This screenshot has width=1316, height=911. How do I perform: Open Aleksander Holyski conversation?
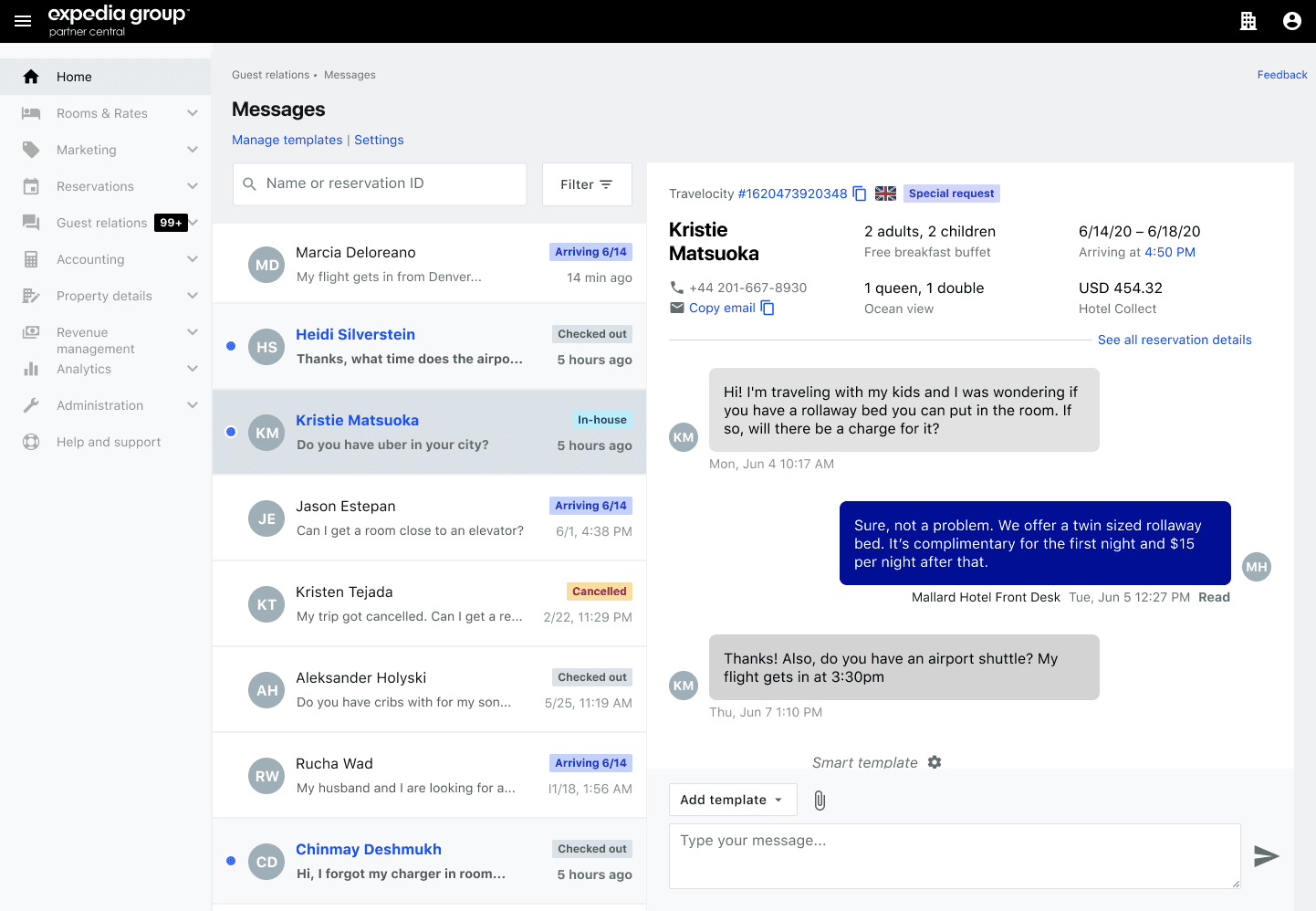(429, 690)
